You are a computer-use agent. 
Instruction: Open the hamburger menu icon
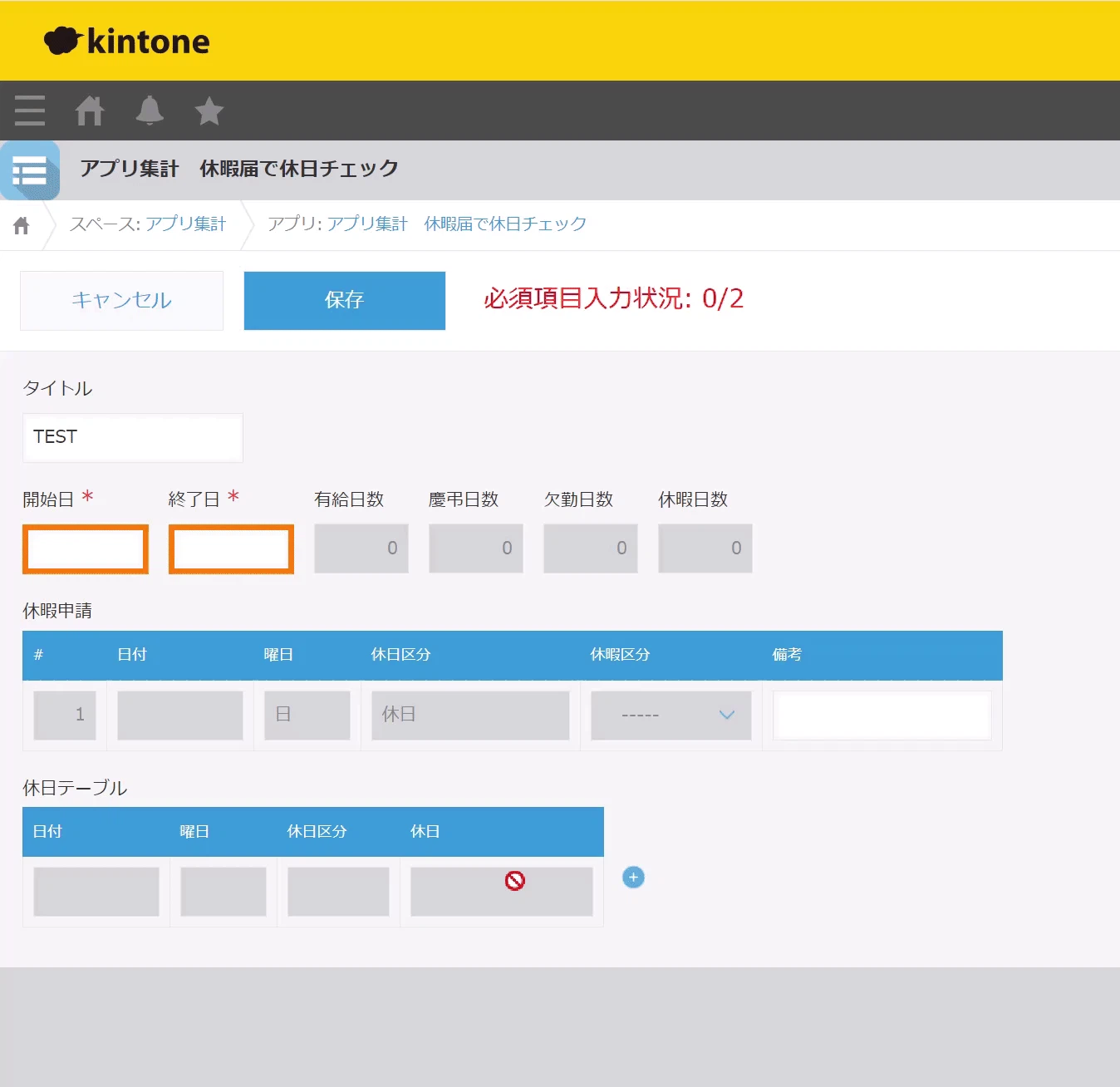(30, 111)
